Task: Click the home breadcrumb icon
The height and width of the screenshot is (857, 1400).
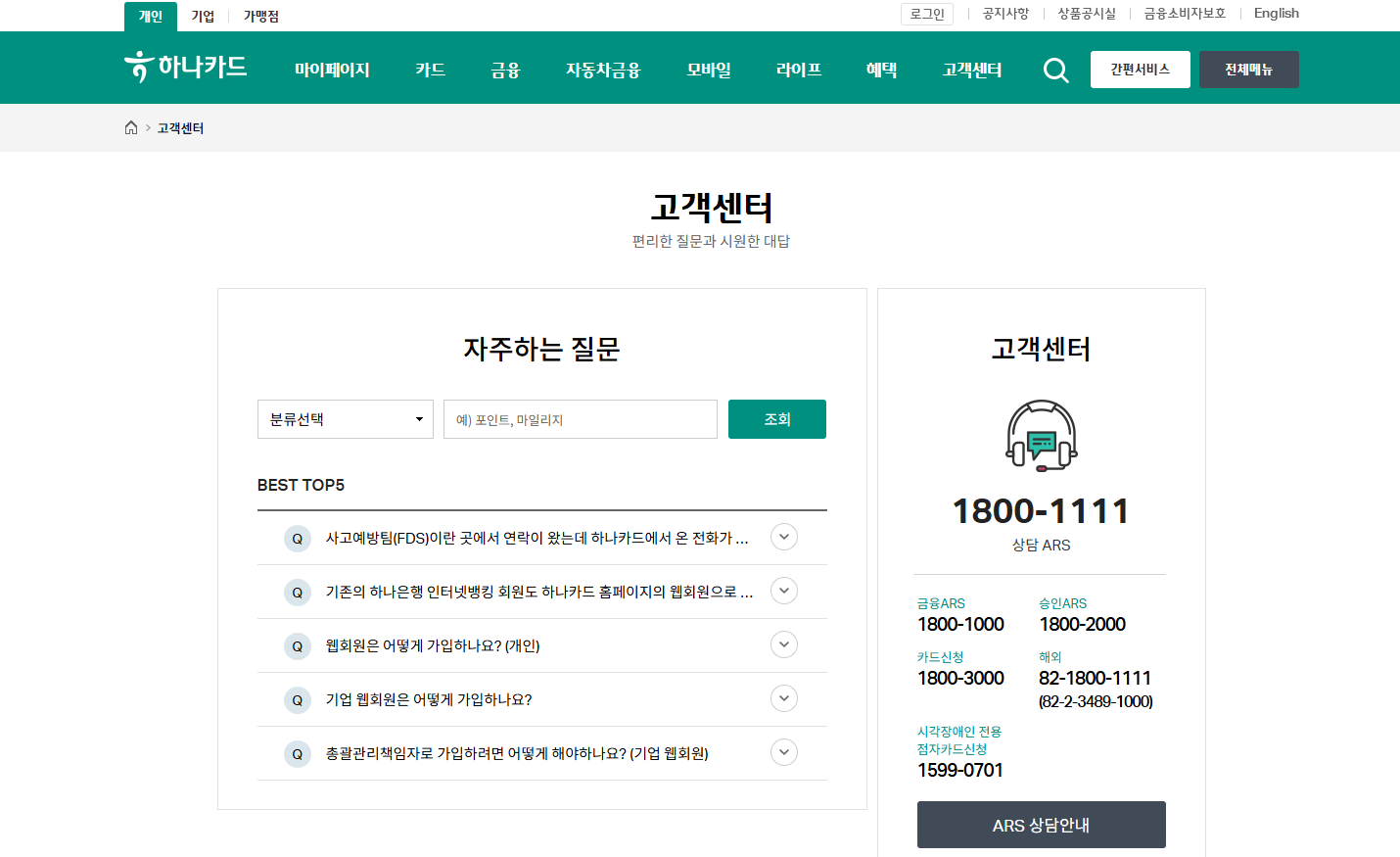Action: pos(131,127)
